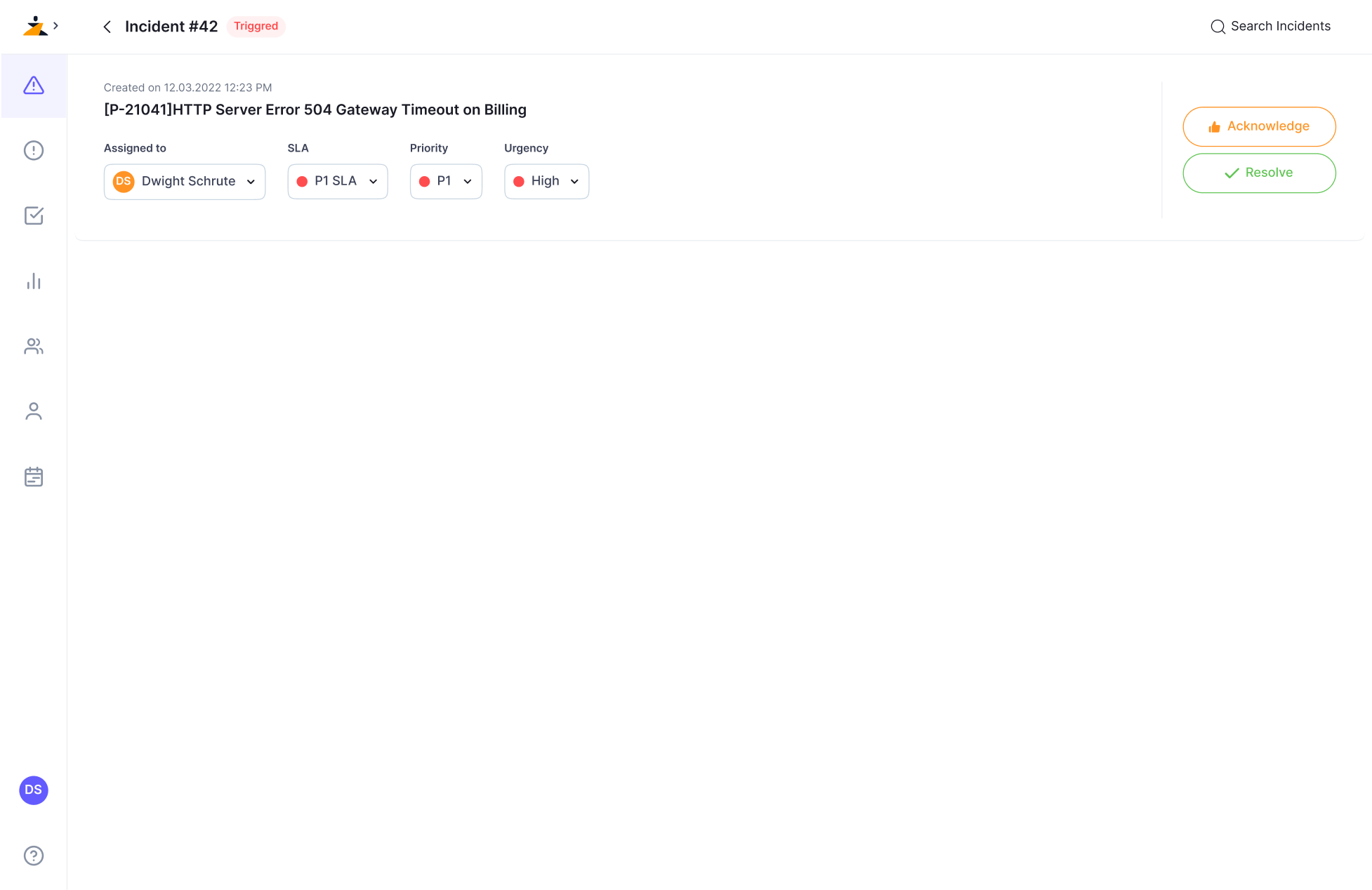The width and height of the screenshot is (1372, 890).
Task: View analytics via the bar chart icon
Action: click(x=33, y=281)
